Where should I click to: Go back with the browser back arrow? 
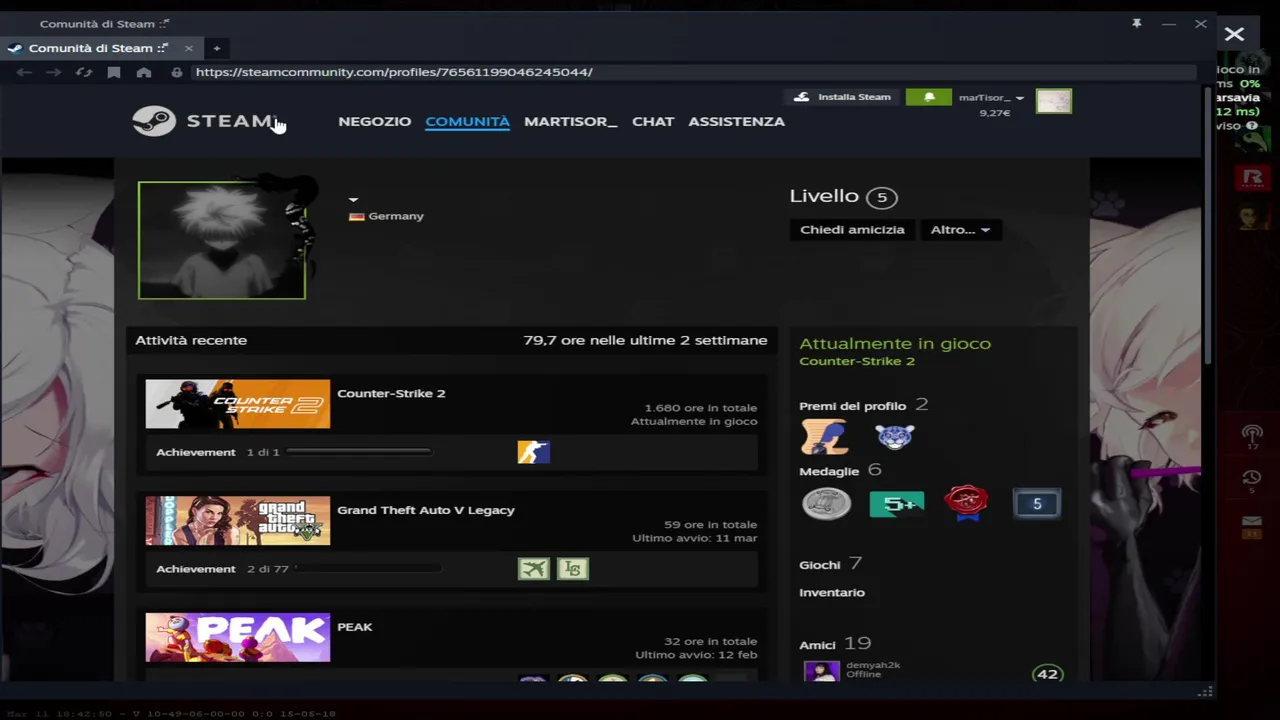coord(24,72)
